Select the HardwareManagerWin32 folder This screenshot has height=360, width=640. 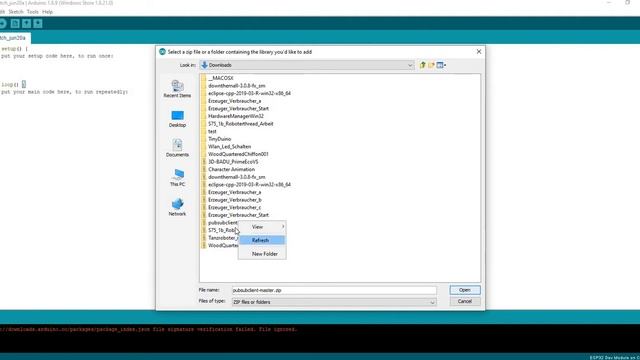pyautogui.click(x=232, y=116)
